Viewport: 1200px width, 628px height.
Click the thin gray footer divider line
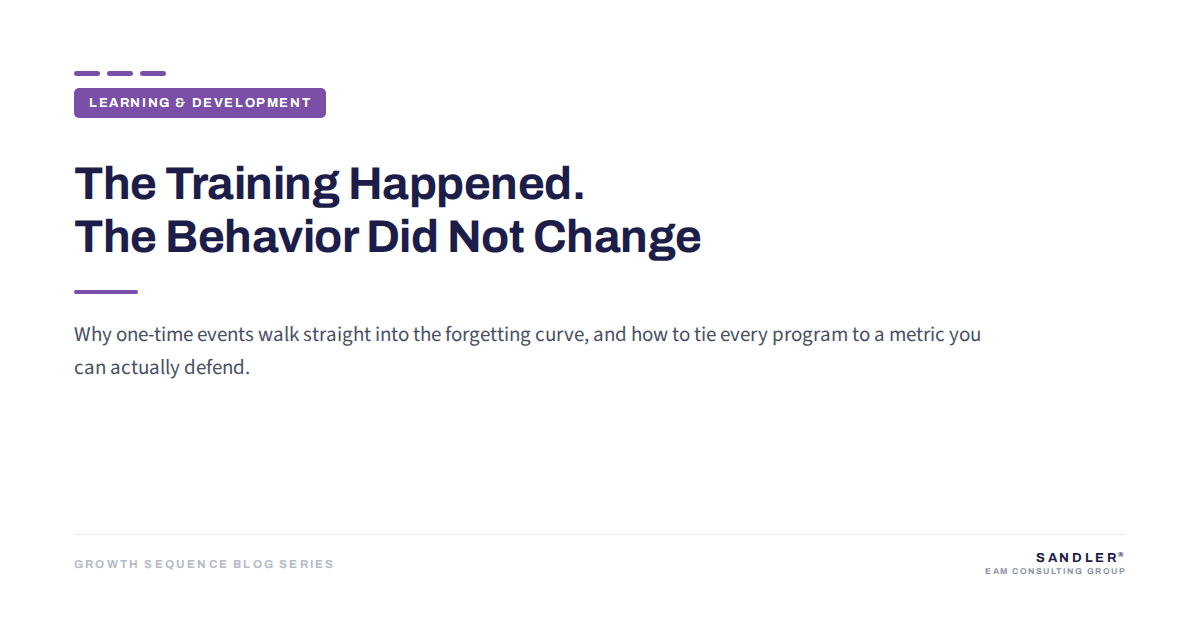pos(600,535)
